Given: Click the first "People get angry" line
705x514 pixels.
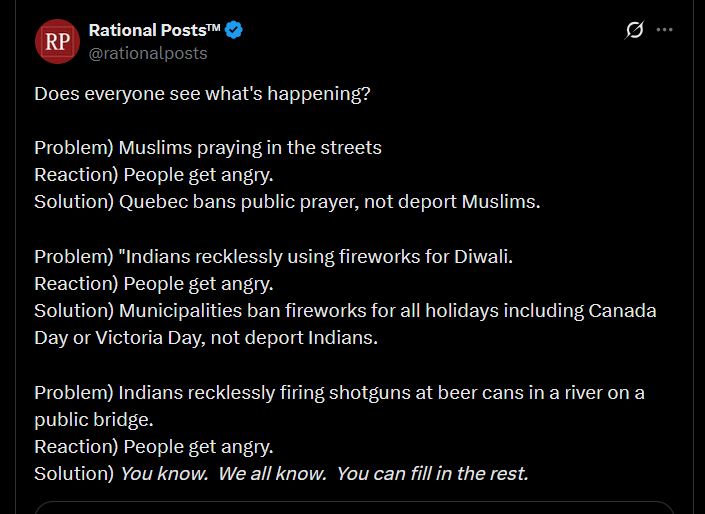Looking at the screenshot, I should pos(154,174).
